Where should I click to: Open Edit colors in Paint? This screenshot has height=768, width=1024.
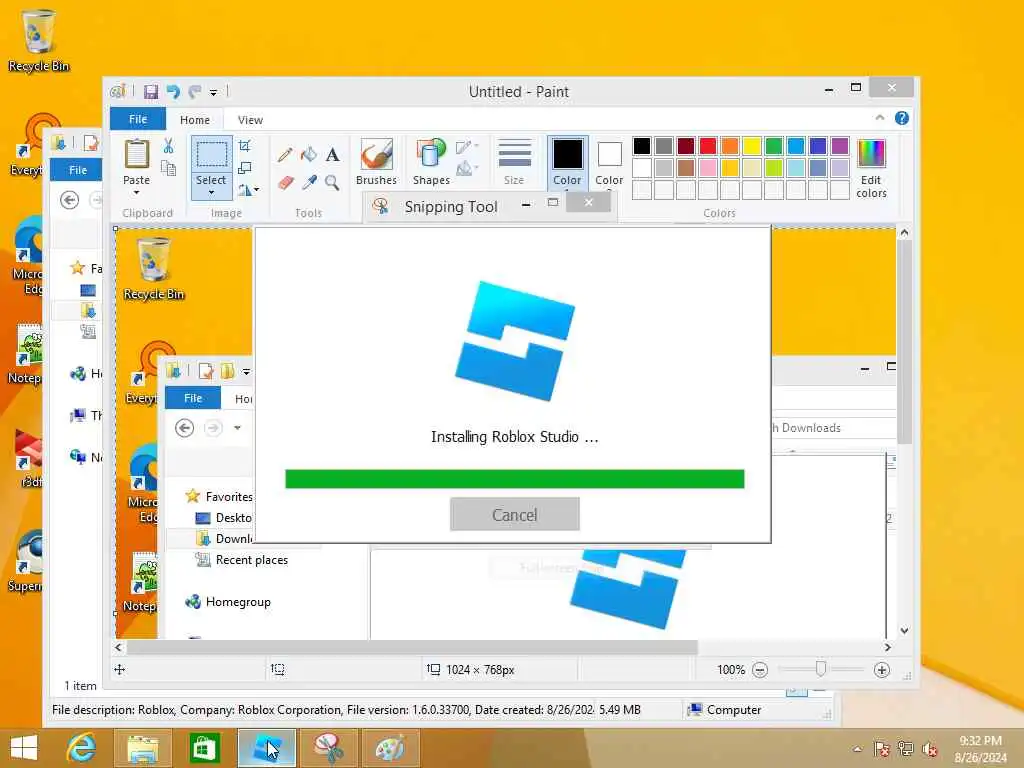point(871,168)
